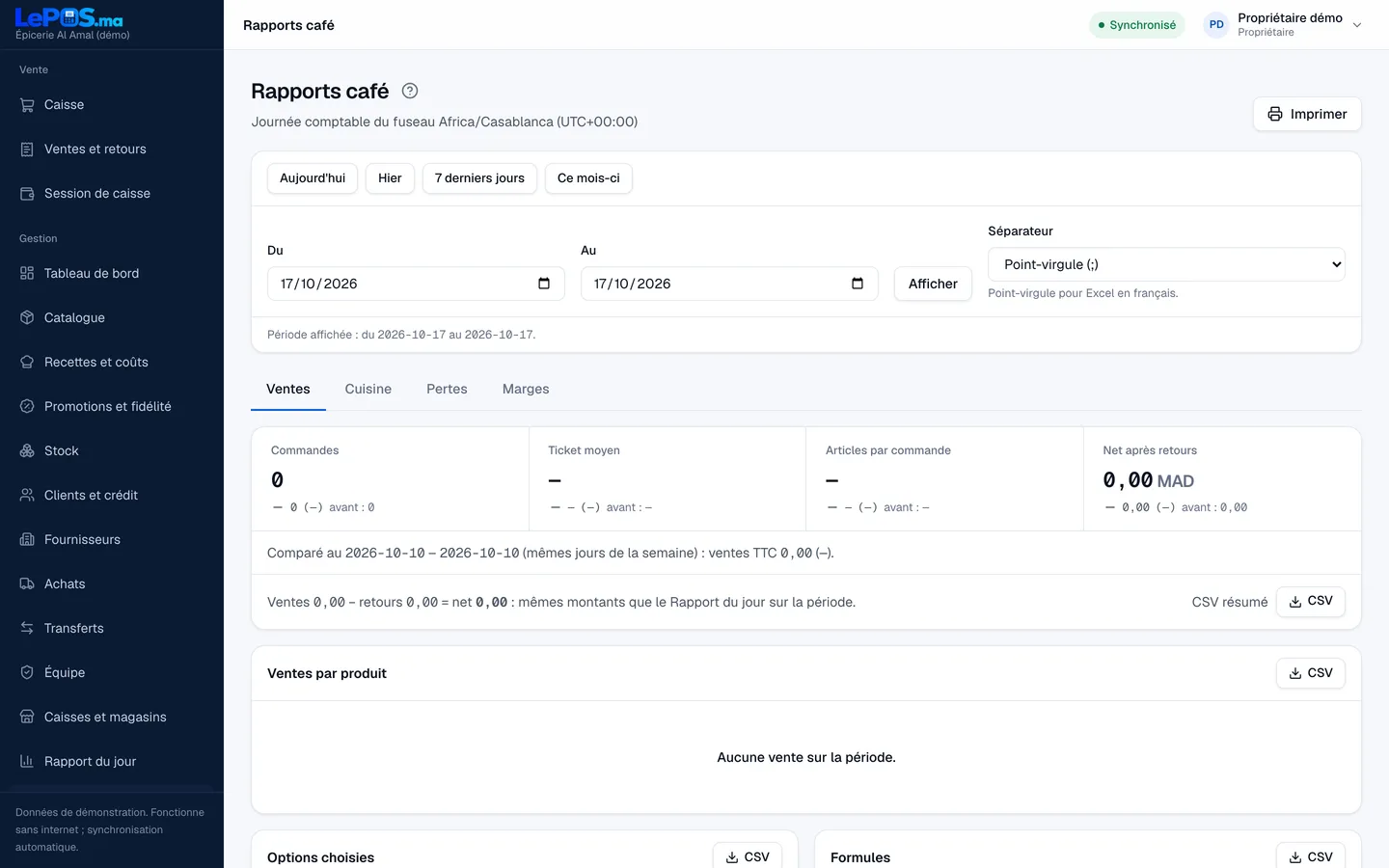Expand the Propriétaire démo user menu
The image size is (1389, 868).
[x=1283, y=25]
